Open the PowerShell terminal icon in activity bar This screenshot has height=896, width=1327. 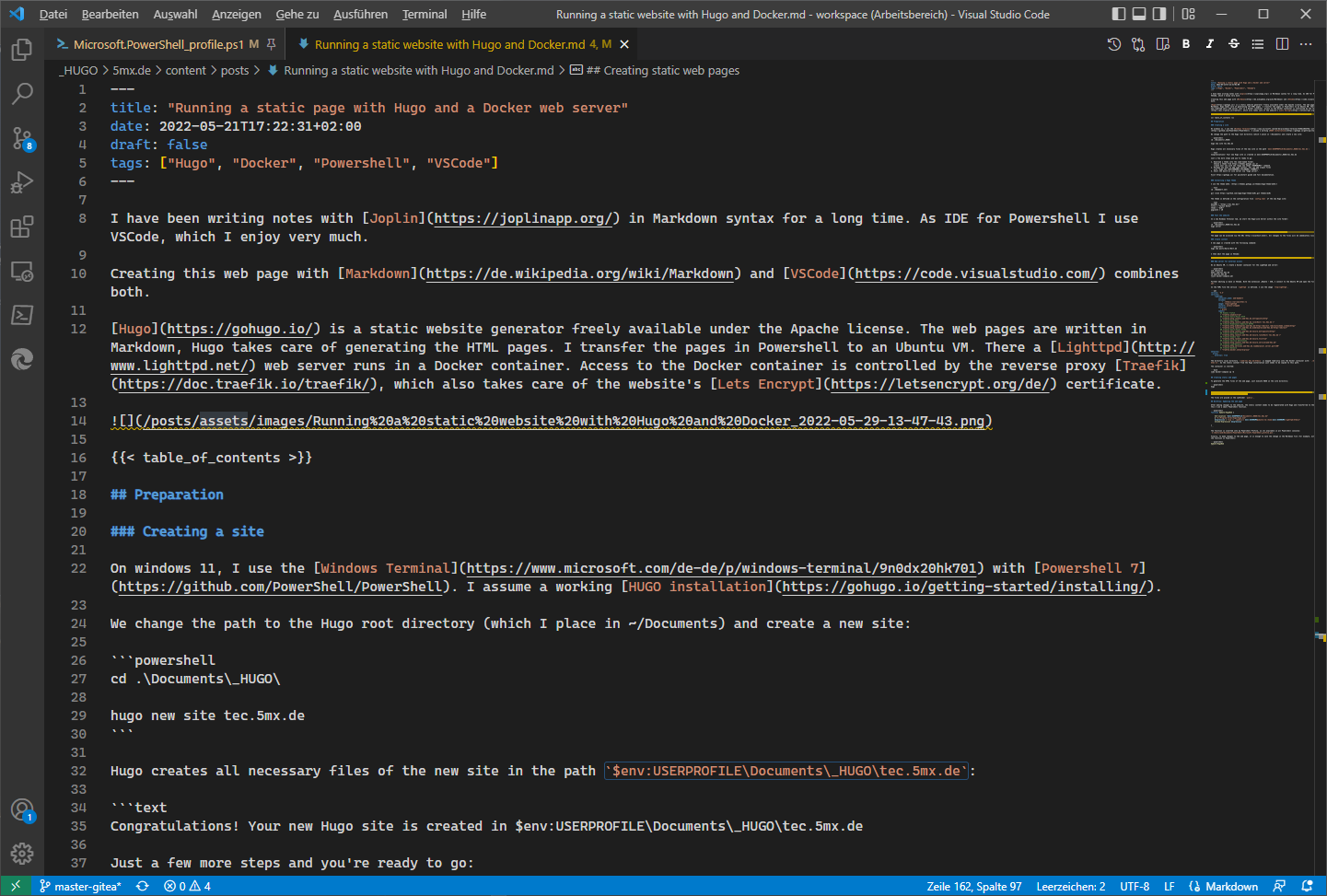pos(22,315)
